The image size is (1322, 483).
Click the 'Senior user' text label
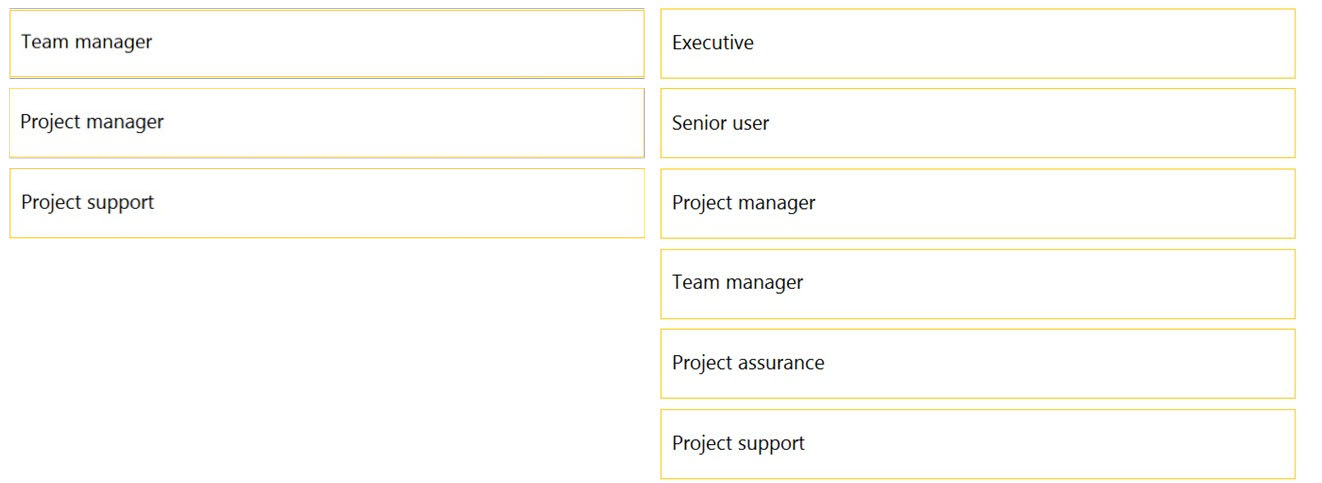721,123
